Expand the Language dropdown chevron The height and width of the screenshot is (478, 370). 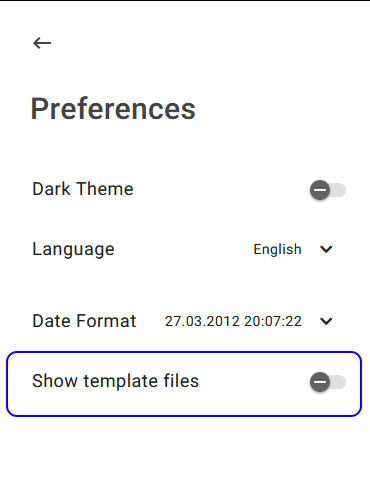(x=326, y=249)
